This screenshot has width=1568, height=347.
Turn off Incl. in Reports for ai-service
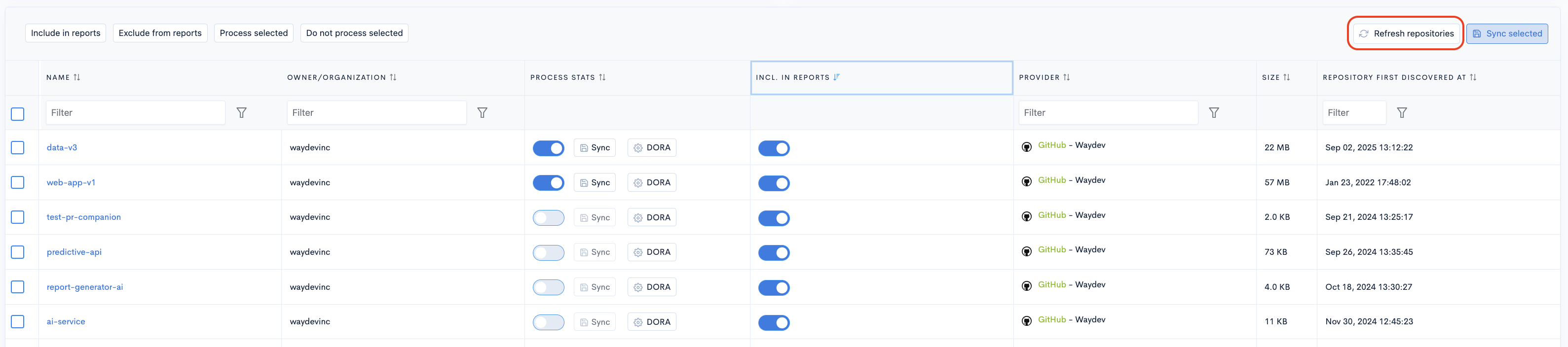coord(773,323)
